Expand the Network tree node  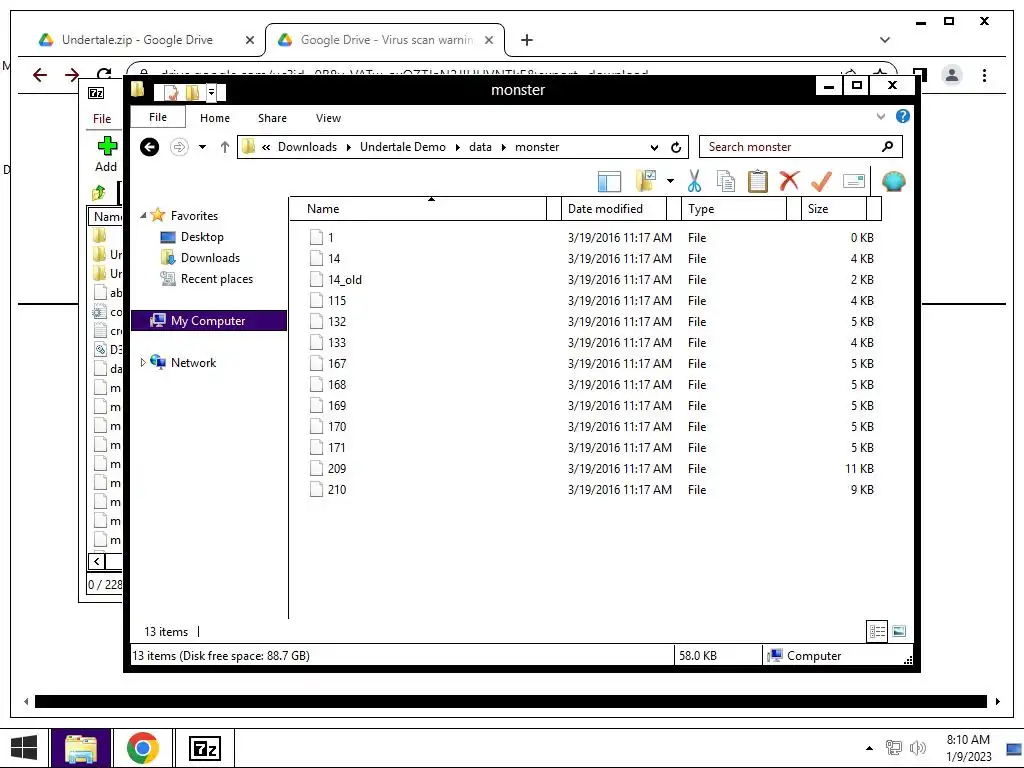(143, 362)
